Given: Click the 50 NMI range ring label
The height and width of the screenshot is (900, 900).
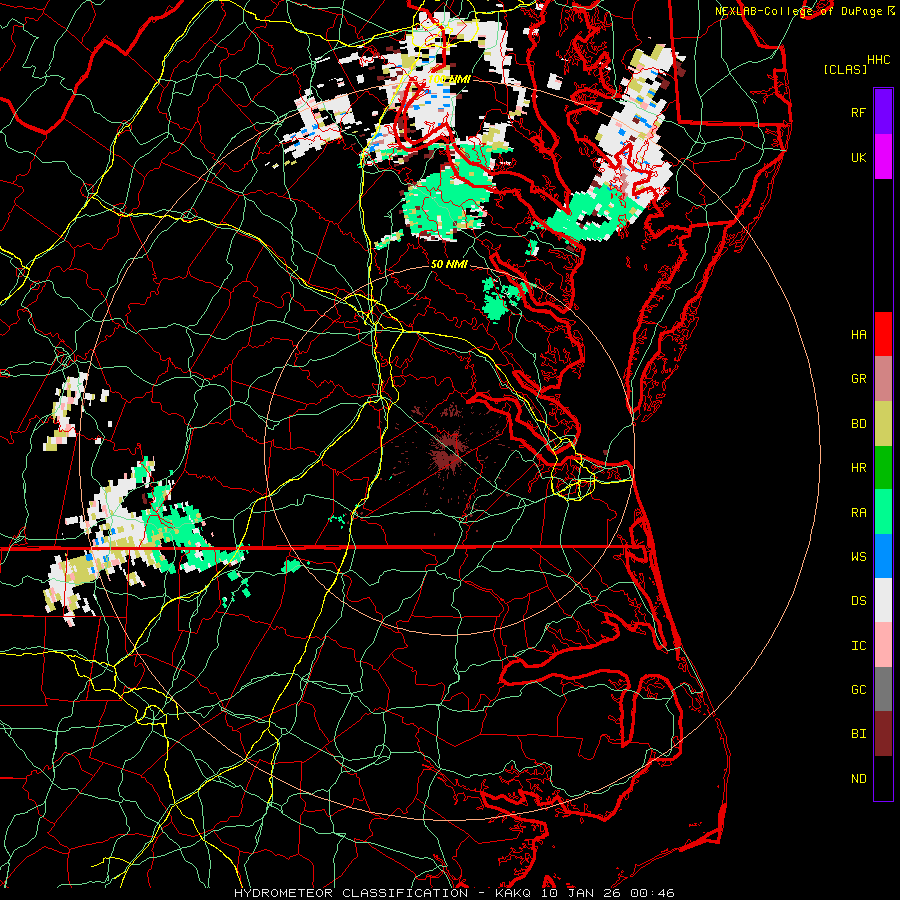Looking at the screenshot, I should (449, 264).
